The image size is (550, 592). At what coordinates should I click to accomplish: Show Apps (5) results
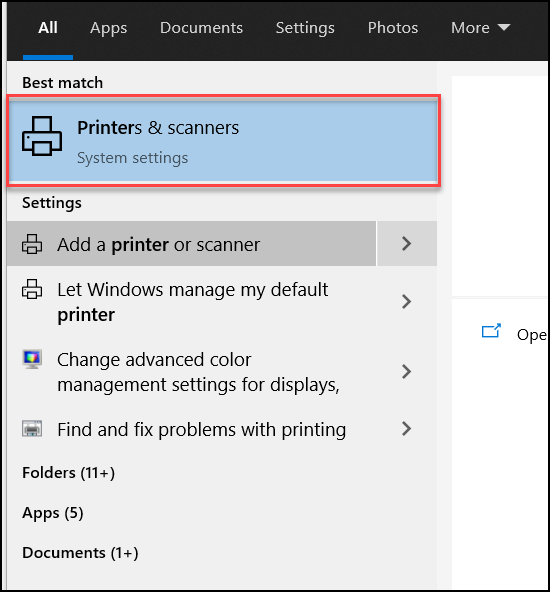52,513
